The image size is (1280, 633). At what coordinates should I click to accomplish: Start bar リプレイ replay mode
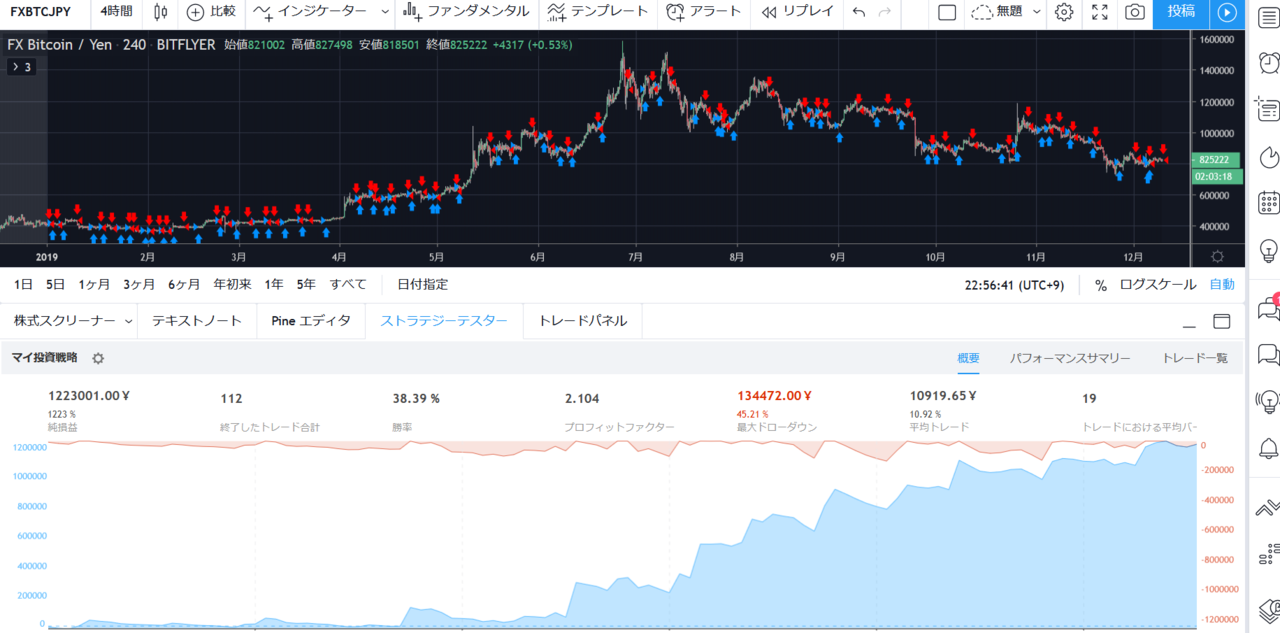click(x=797, y=12)
